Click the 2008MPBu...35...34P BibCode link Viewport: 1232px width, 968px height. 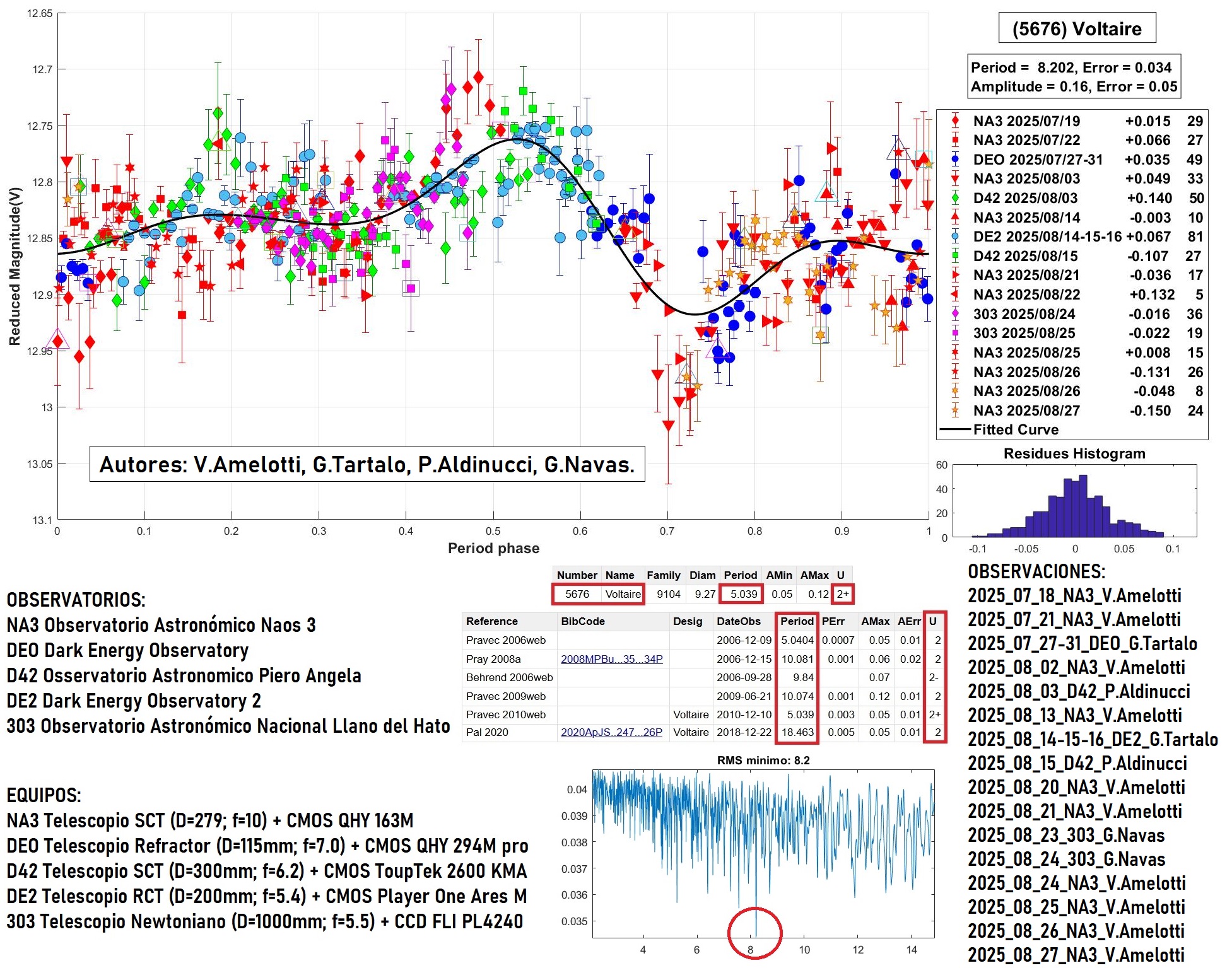611,659
